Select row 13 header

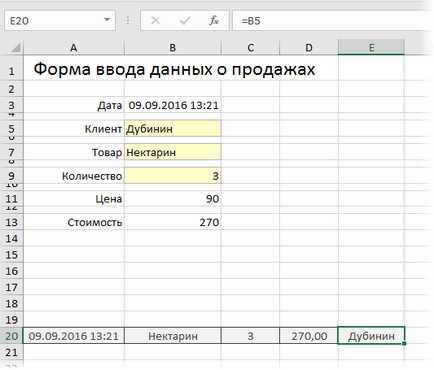[x=12, y=222]
